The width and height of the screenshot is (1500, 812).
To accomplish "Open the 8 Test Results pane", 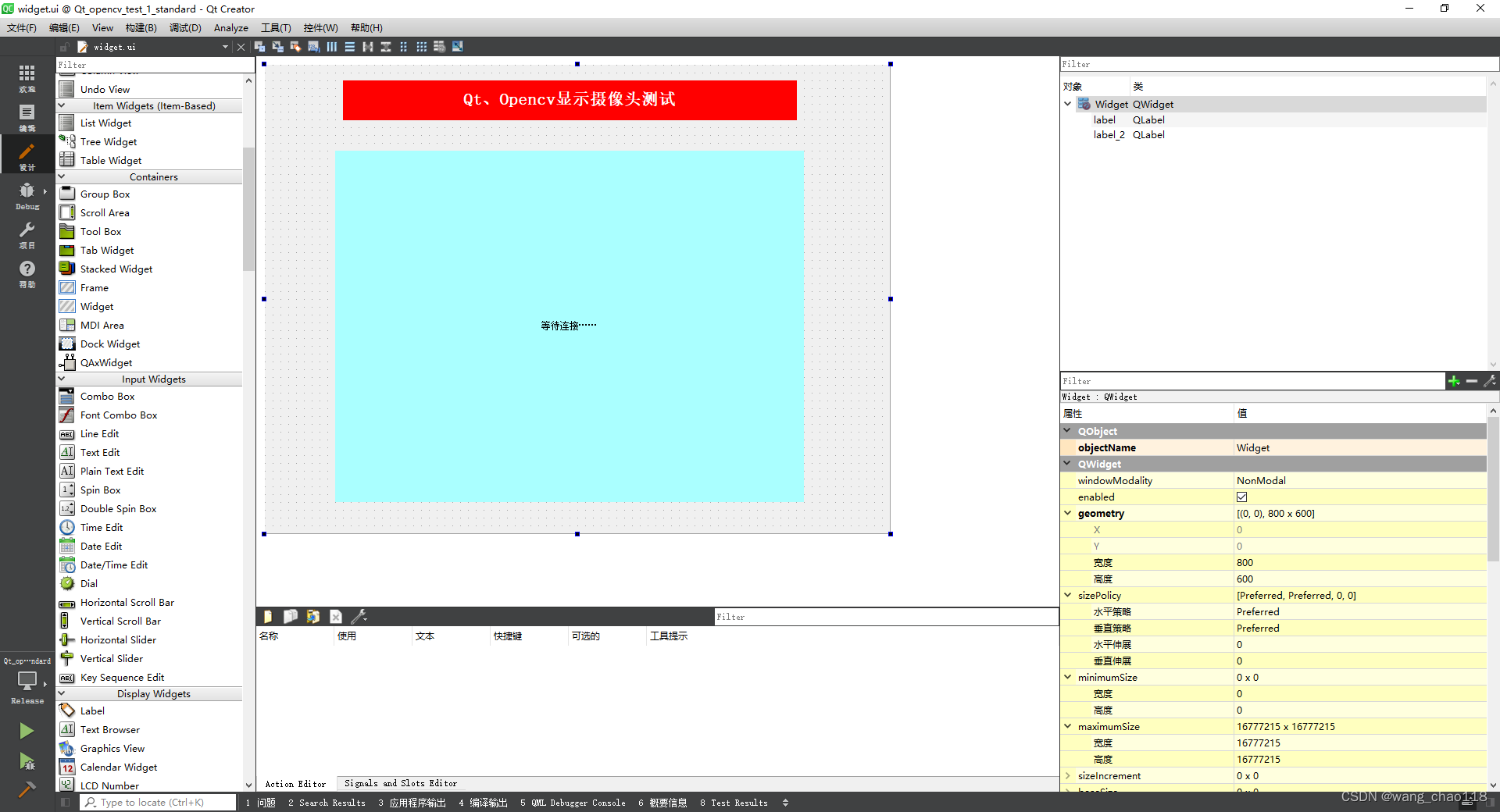I will (x=734, y=803).
